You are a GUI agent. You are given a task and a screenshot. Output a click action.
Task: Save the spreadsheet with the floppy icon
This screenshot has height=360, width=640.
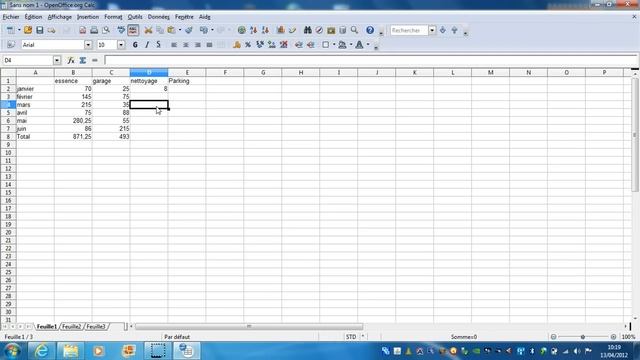40,30
